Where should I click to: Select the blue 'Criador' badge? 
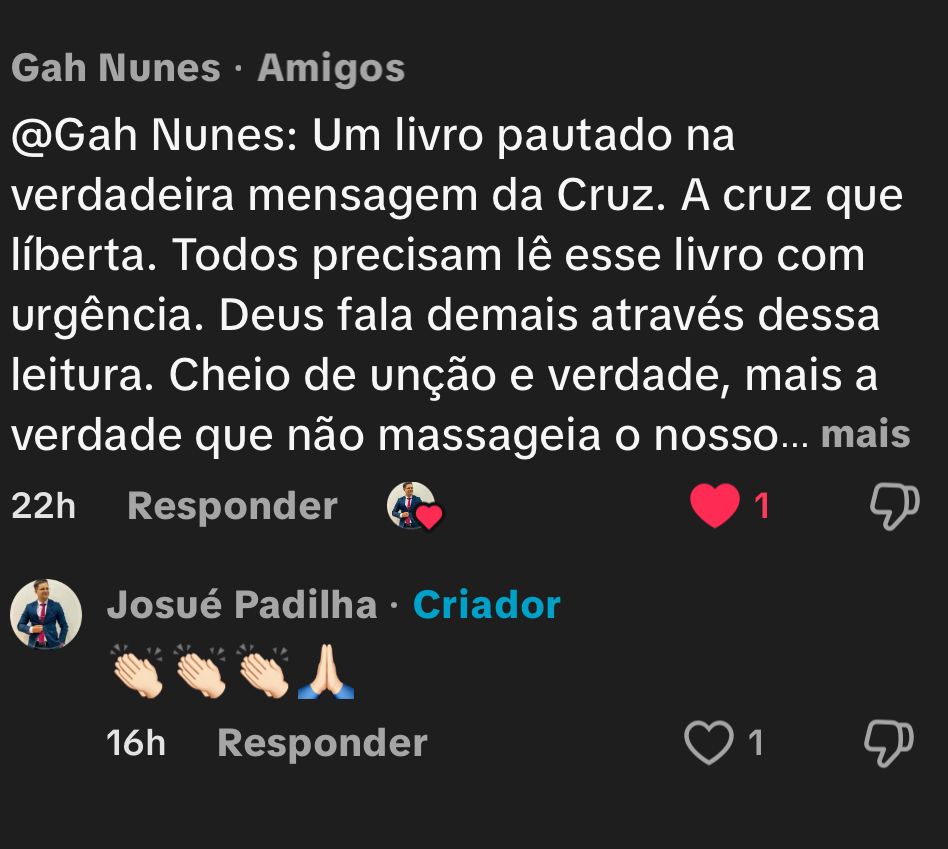click(485, 604)
